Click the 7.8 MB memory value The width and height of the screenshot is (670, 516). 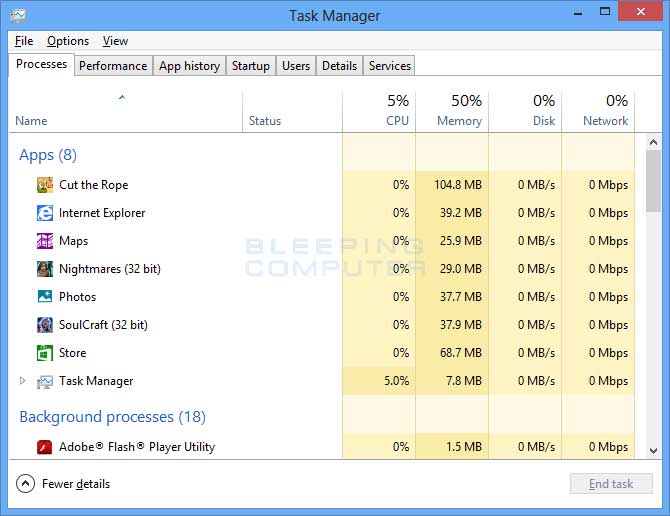pos(464,381)
